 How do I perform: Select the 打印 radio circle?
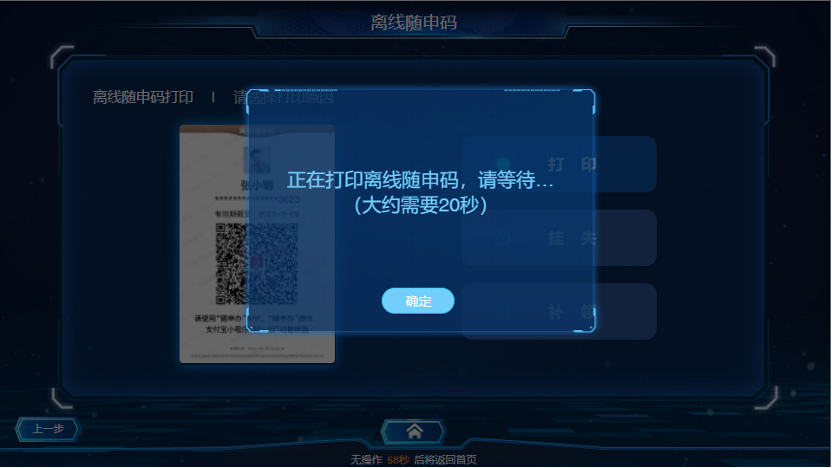pyautogui.click(x=504, y=164)
